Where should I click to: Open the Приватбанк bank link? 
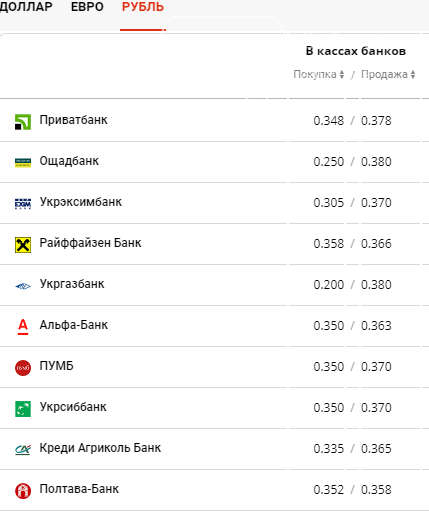click(73, 120)
